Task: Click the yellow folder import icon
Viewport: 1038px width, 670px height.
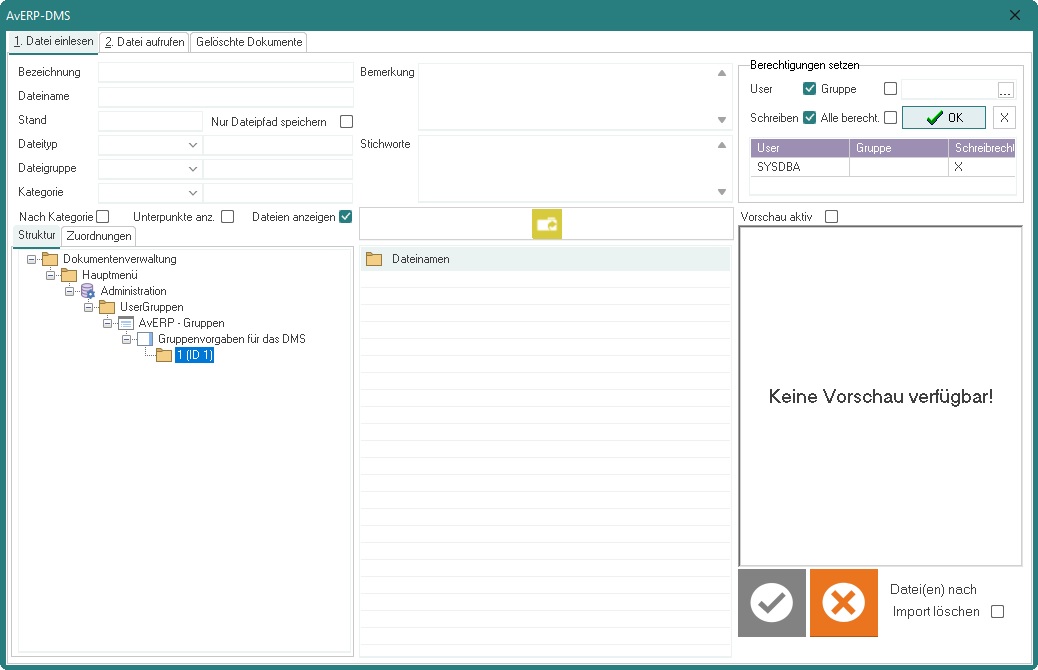Action: 547,224
